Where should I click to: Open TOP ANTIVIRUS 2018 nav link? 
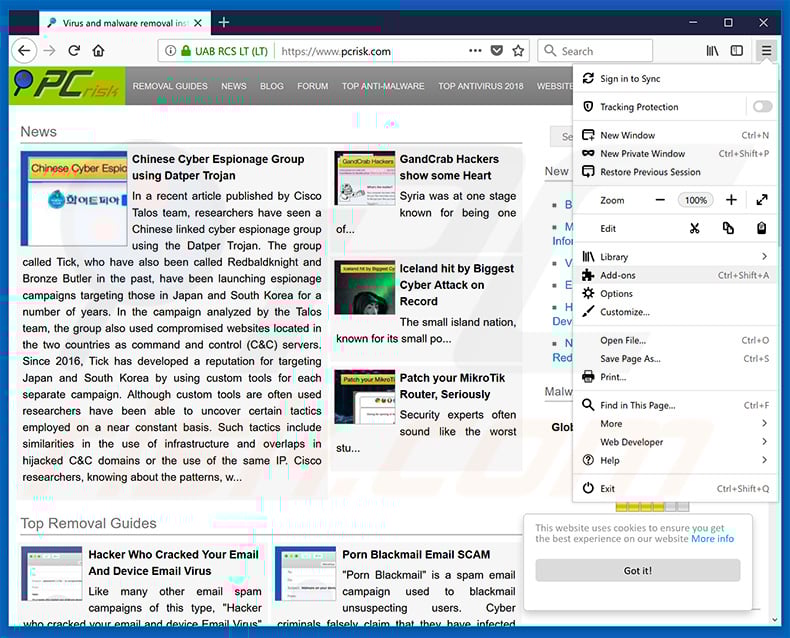(x=481, y=86)
